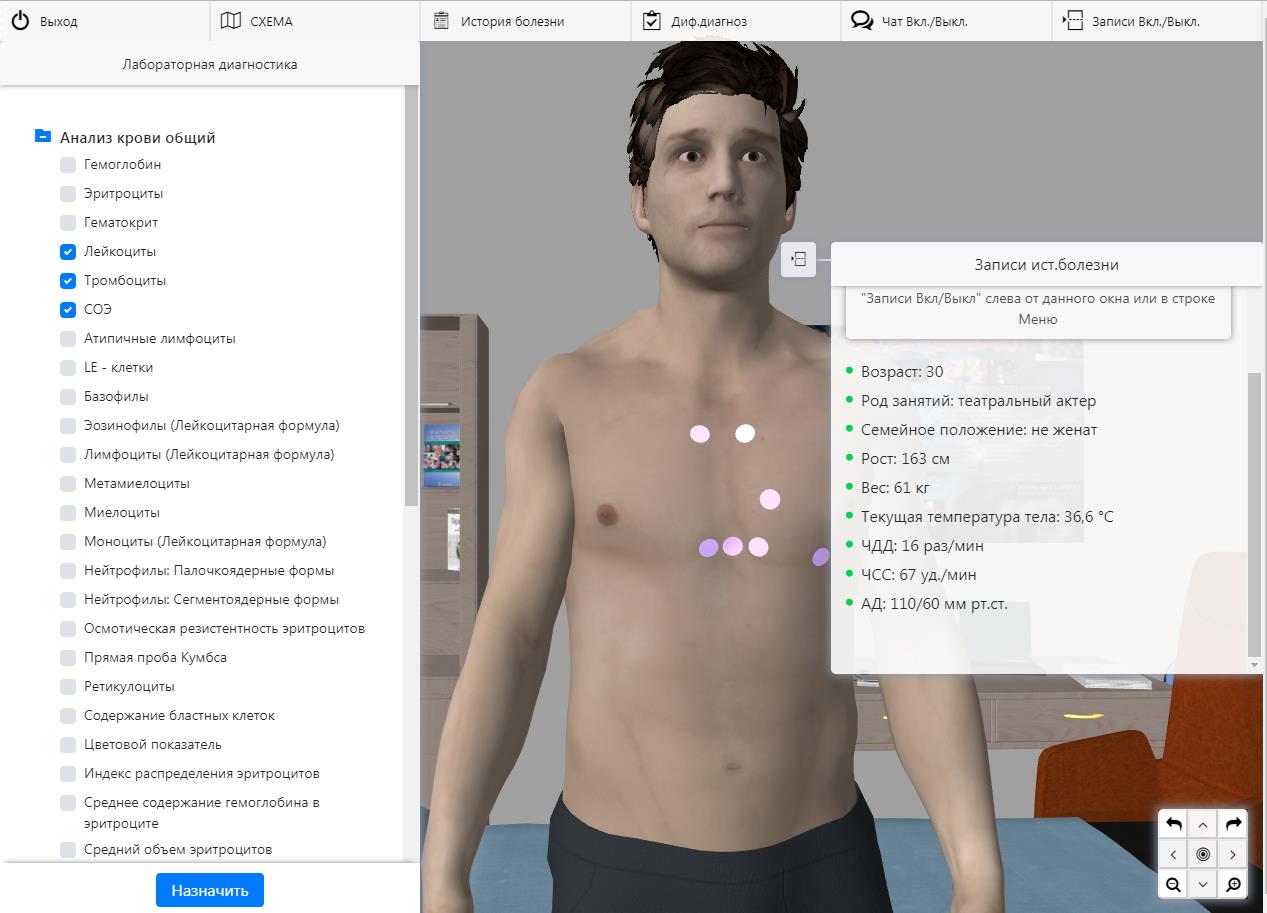Pan the camera right with the chevron

(1233, 854)
